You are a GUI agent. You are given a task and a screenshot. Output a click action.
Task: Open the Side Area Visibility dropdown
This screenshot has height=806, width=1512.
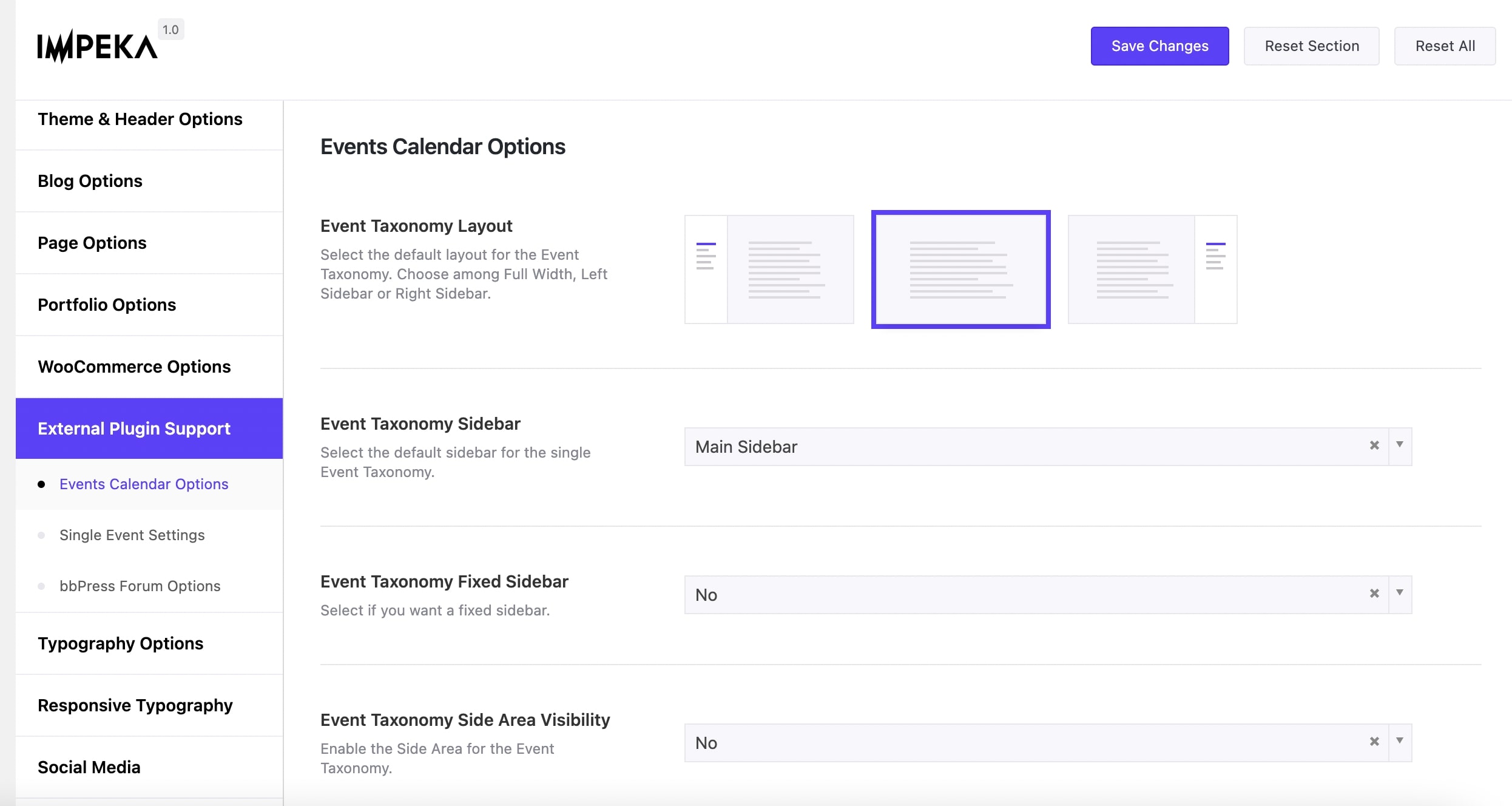click(1400, 742)
